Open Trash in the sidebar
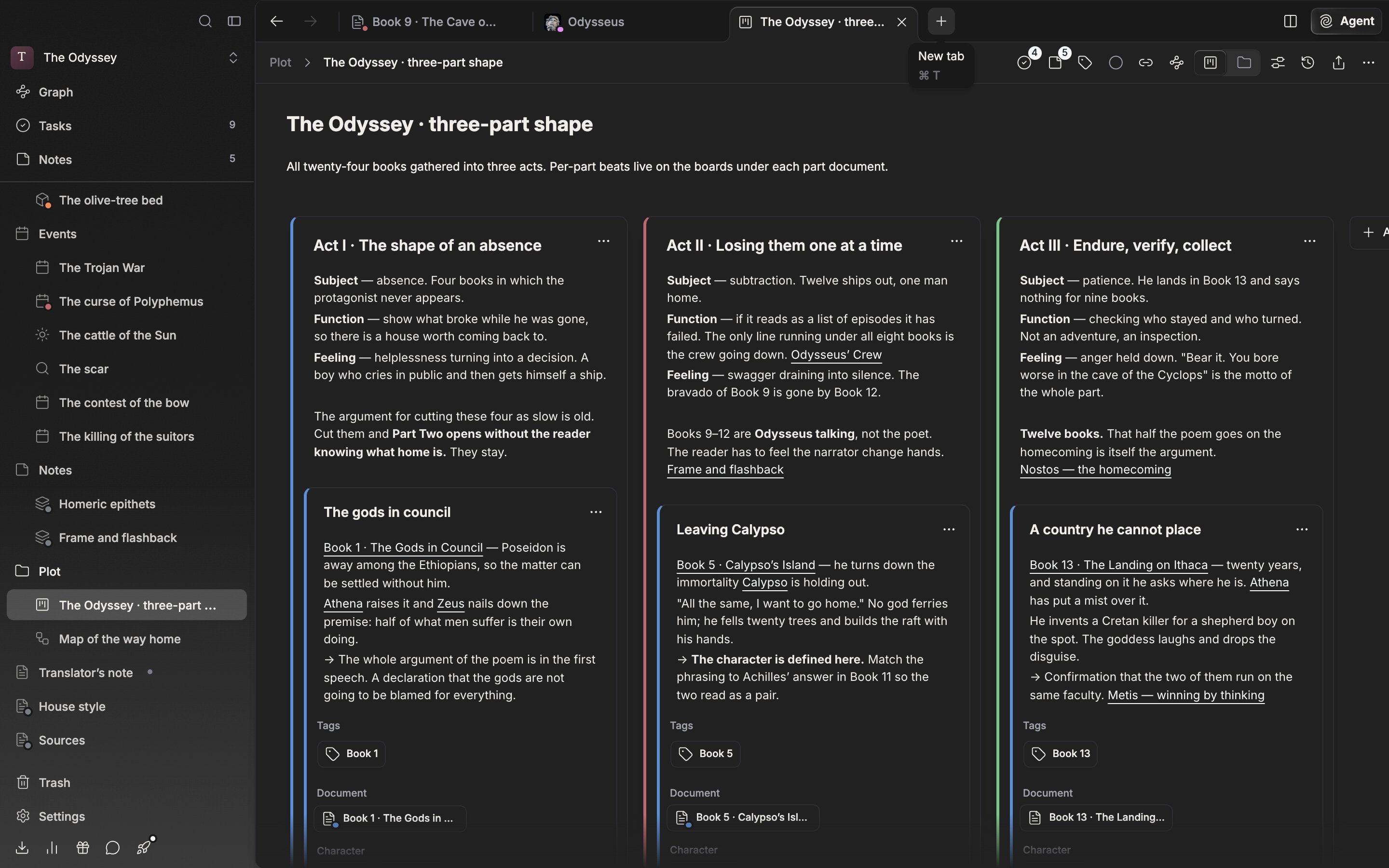 (127, 783)
